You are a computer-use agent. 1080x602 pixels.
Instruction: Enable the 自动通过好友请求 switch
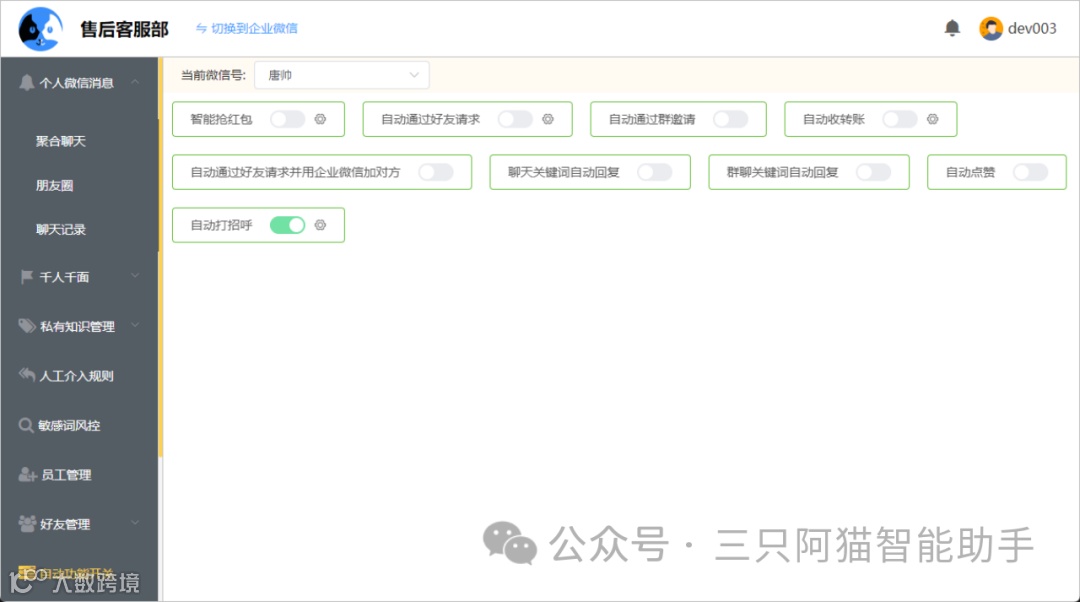515,119
